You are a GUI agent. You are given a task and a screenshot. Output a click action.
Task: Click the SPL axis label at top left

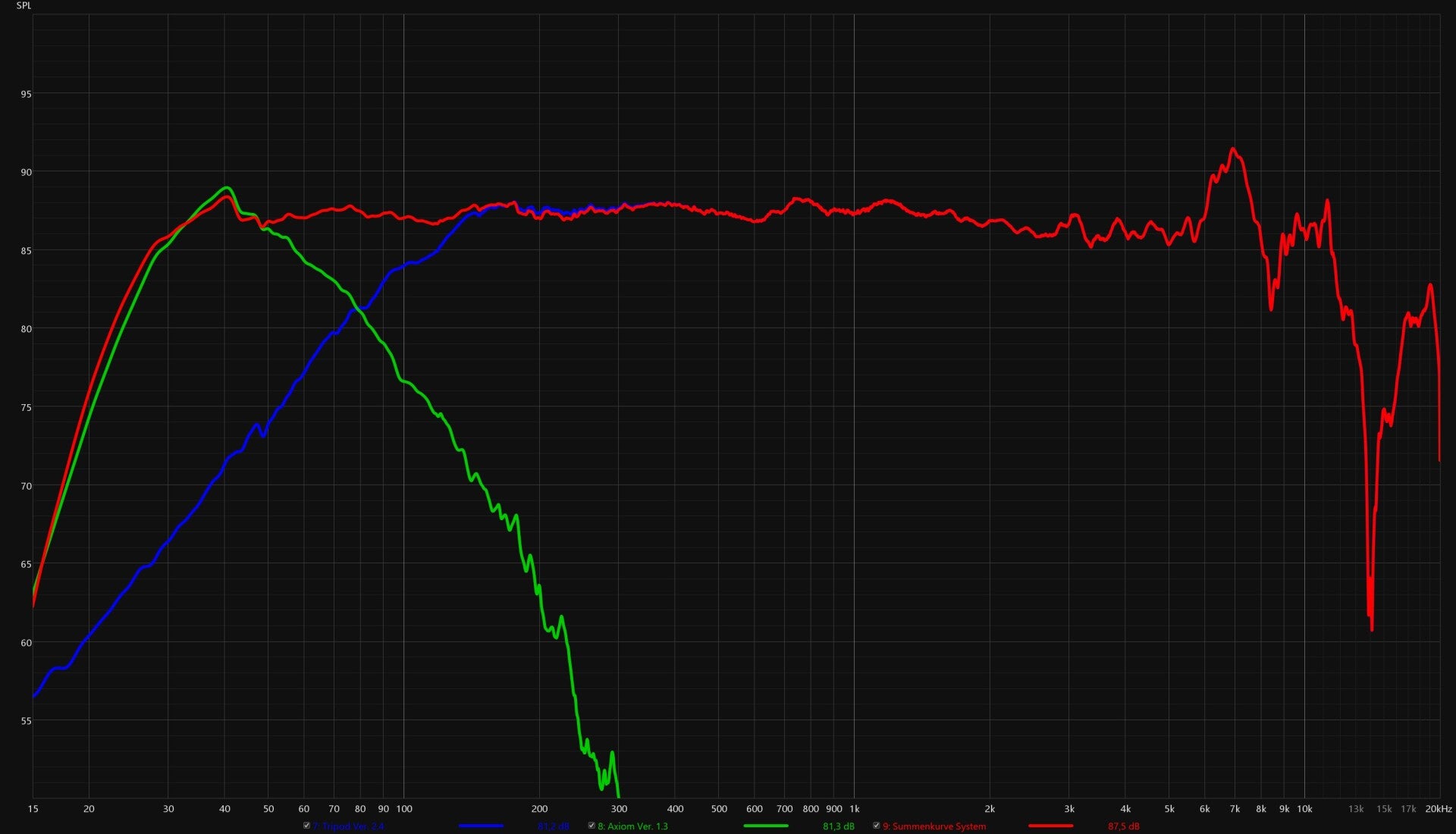tap(24, 6)
